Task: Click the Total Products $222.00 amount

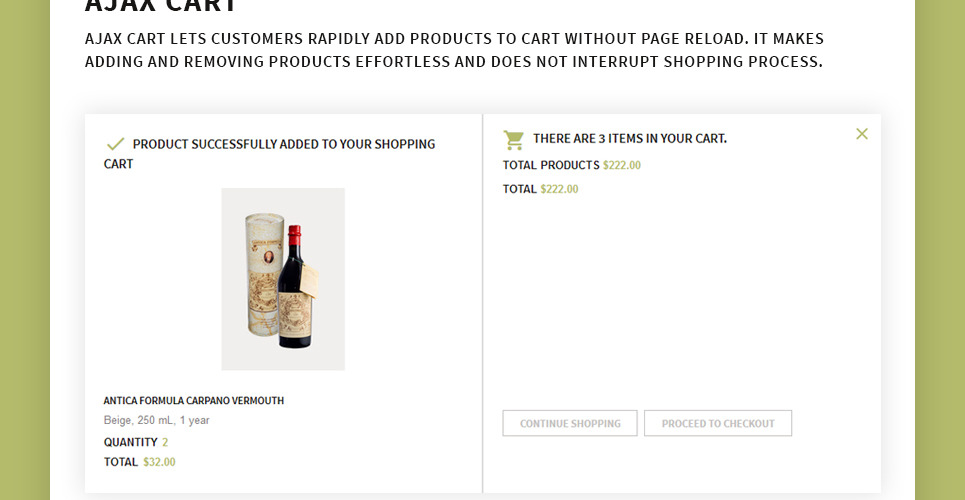Action: point(621,165)
